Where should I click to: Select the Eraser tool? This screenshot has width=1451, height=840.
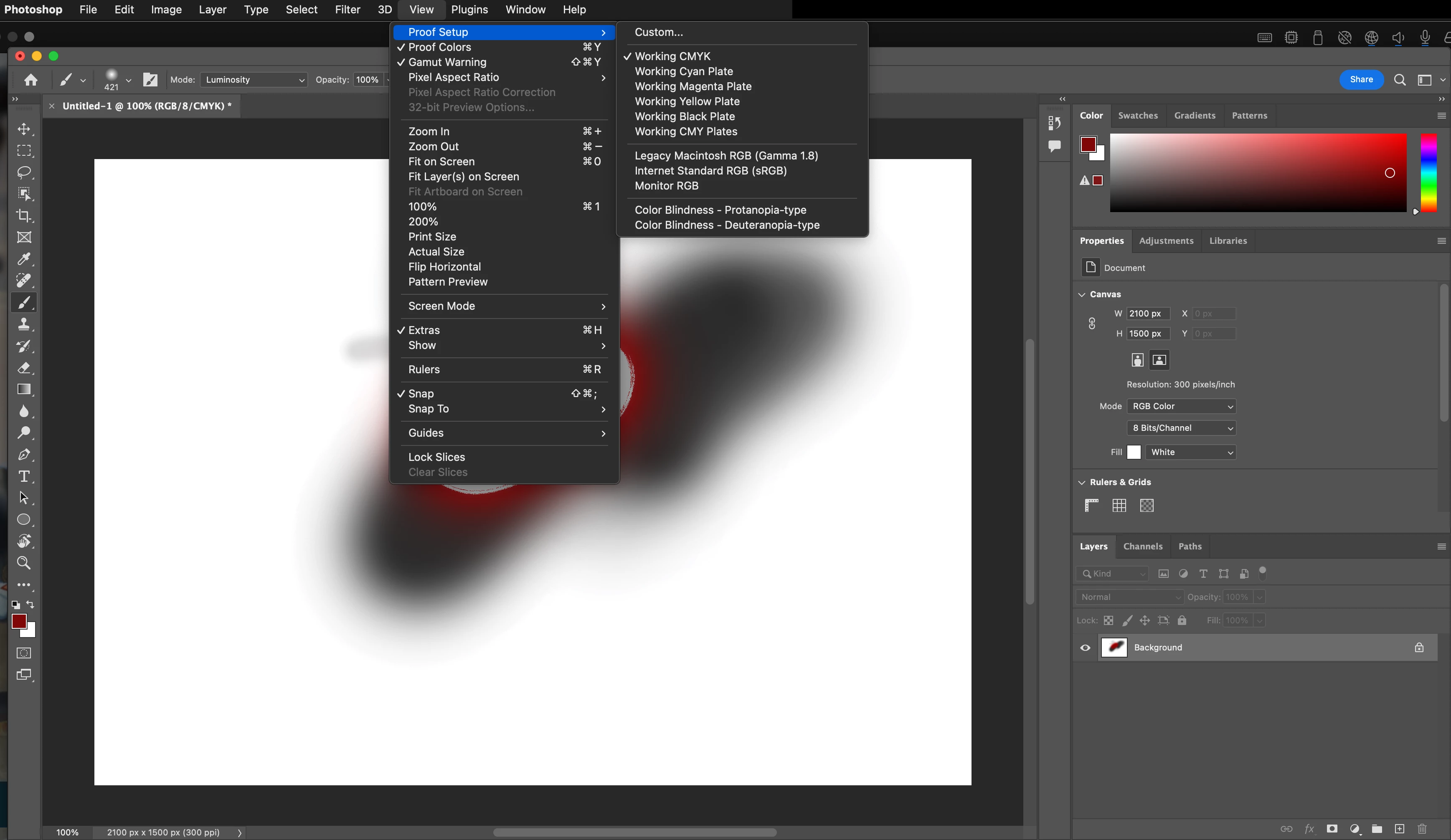click(24, 368)
